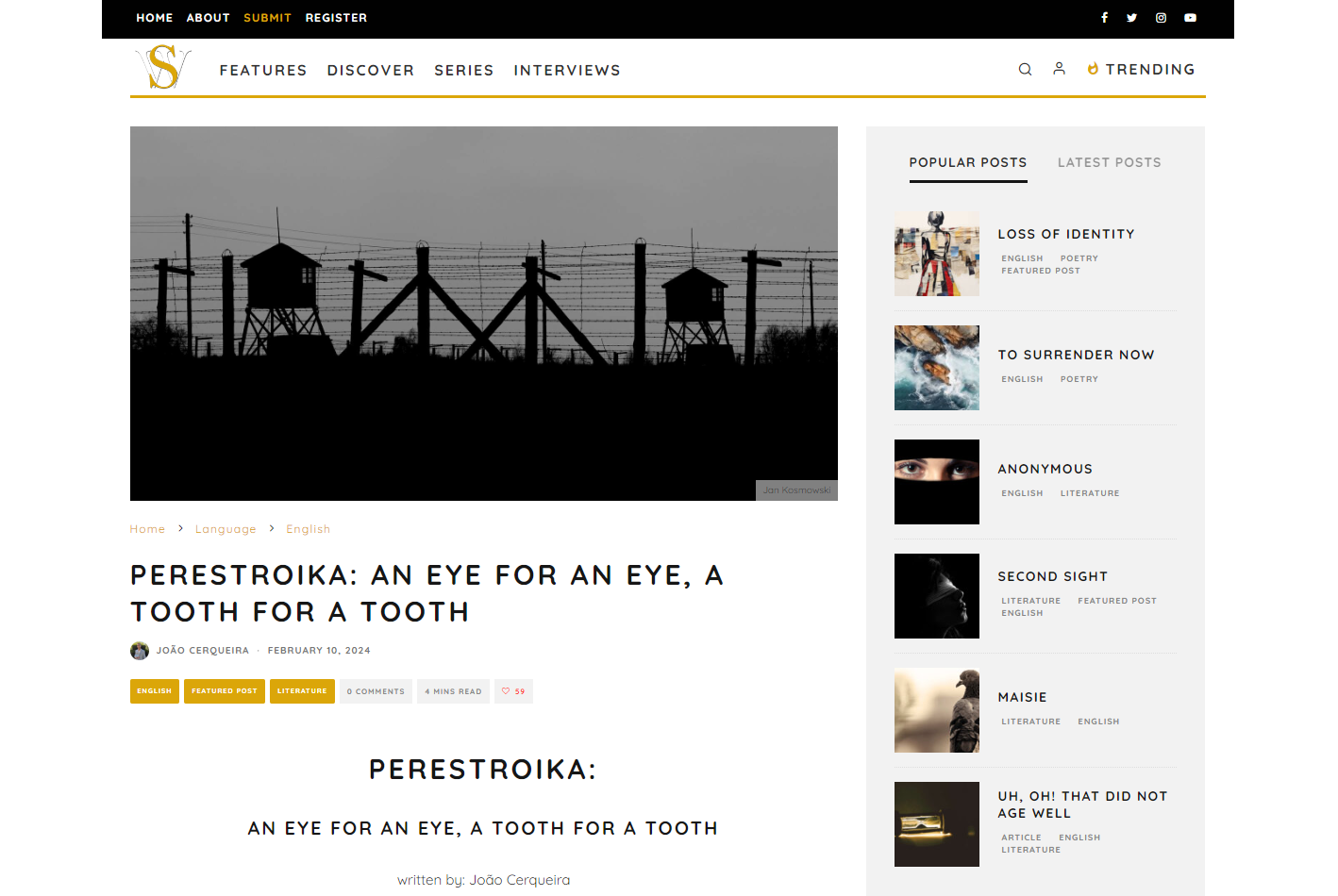Open the Instagram icon in top bar
The height and width of the screenshot is (896, 1338).
point(1162,18)
